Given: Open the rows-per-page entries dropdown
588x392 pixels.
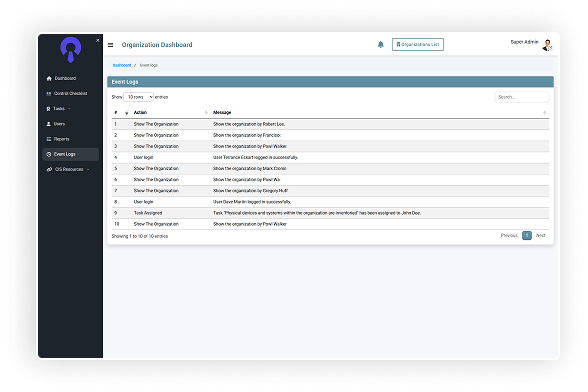Looking at the screenshot, I should coord(138,97).
